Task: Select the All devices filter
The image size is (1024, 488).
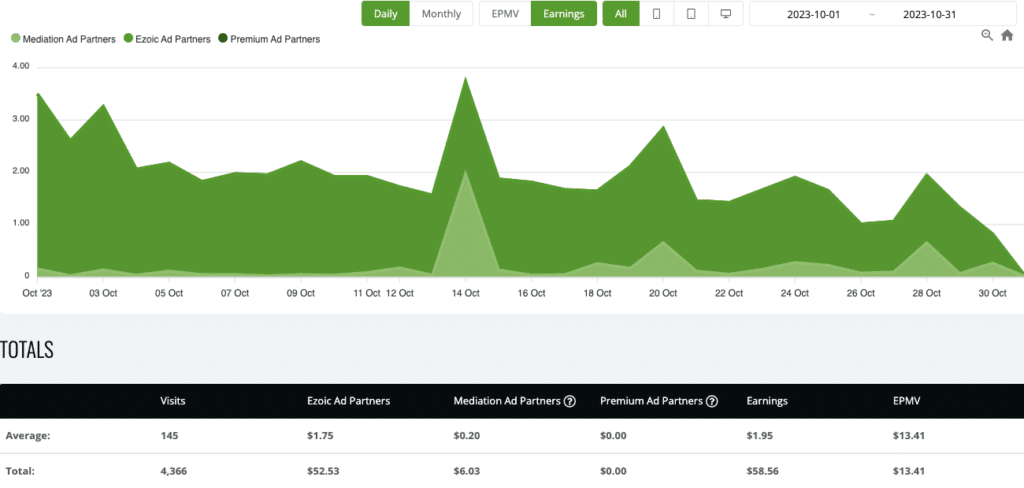Action: [621, 14]
